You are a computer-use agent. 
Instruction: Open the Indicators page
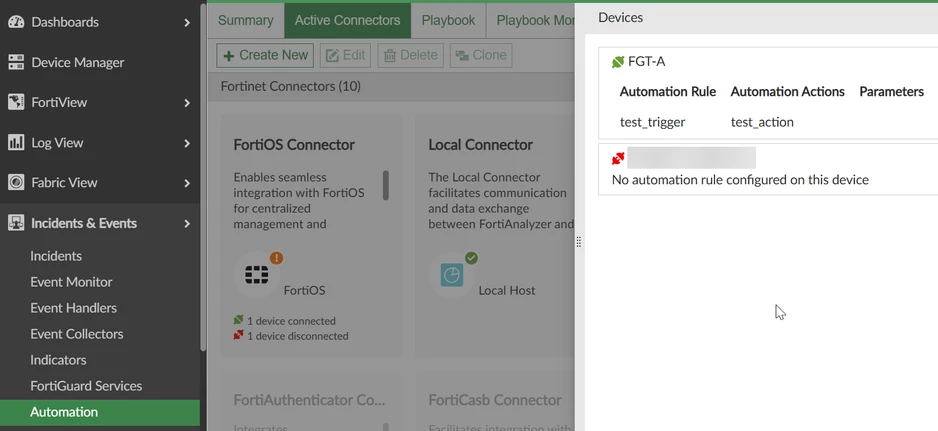[x=58, y=360]
